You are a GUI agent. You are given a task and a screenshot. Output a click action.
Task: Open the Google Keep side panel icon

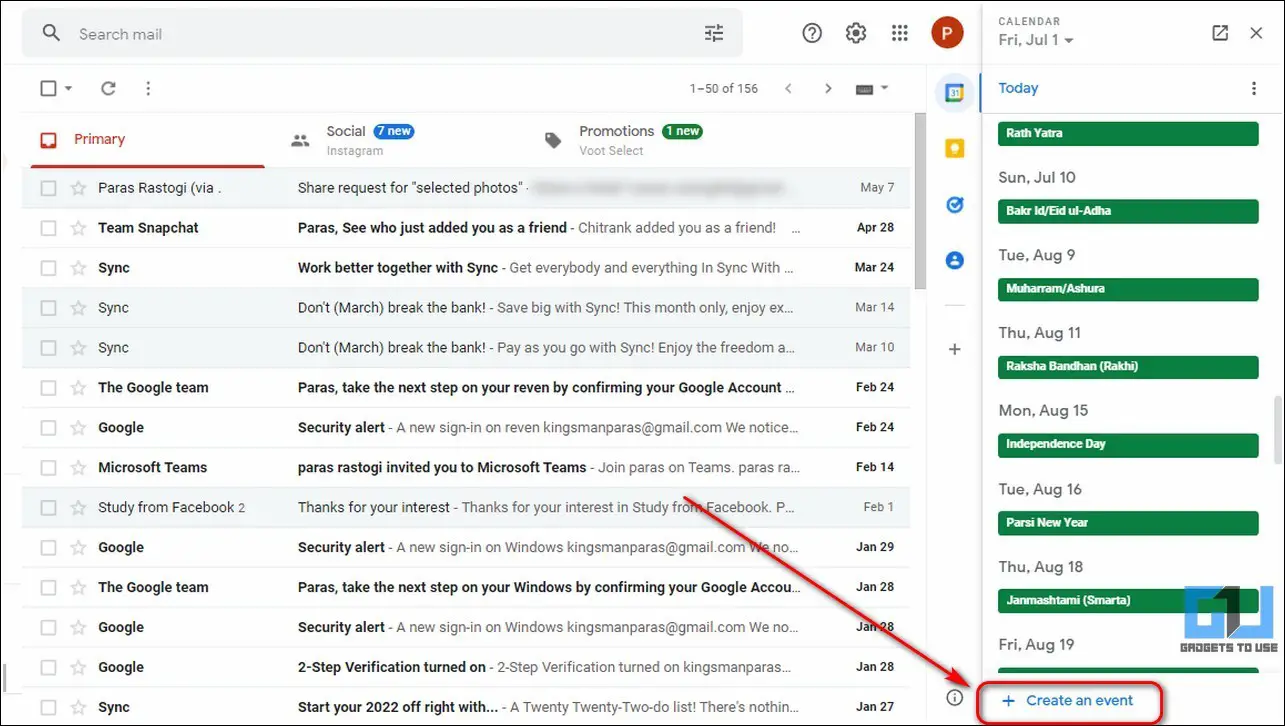coord(954,148)
